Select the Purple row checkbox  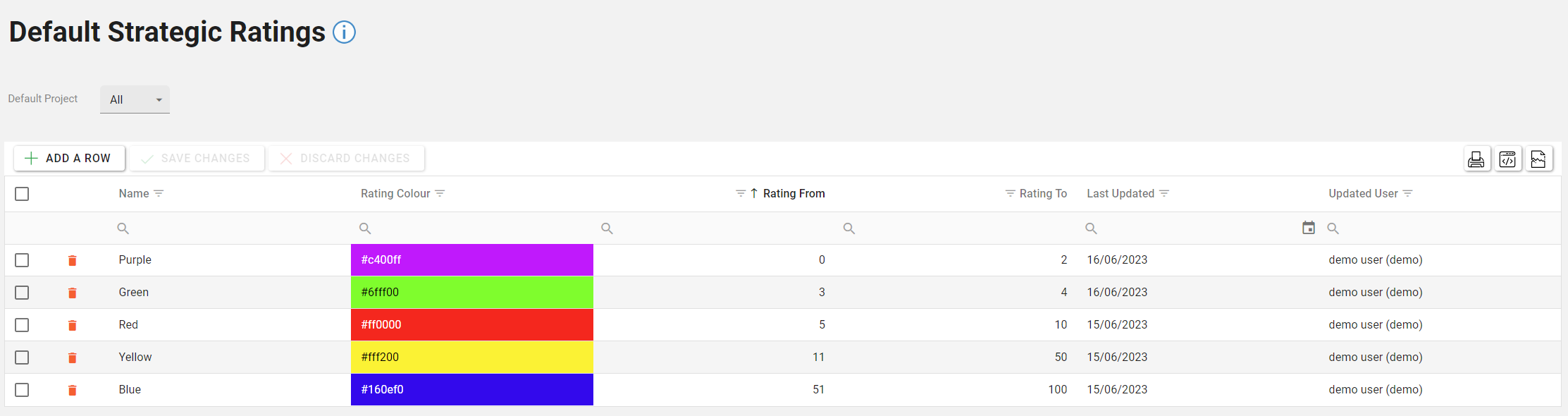pyautogui.click(x=22, y=260)
